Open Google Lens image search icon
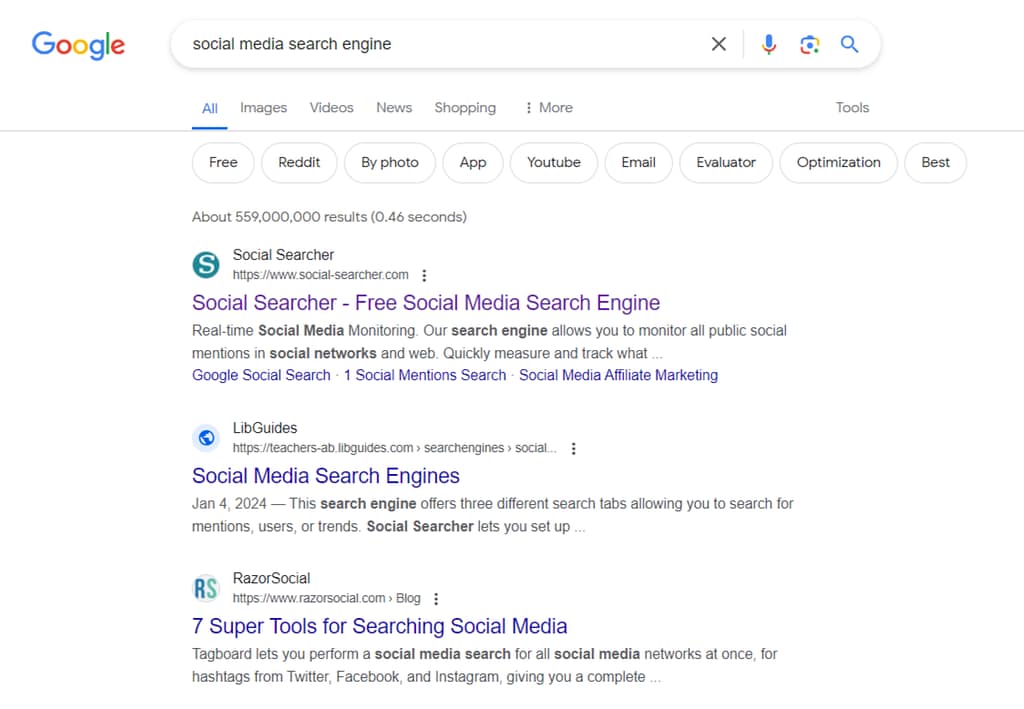Screen dimensions: 1024x709 (x=809, y=44)
